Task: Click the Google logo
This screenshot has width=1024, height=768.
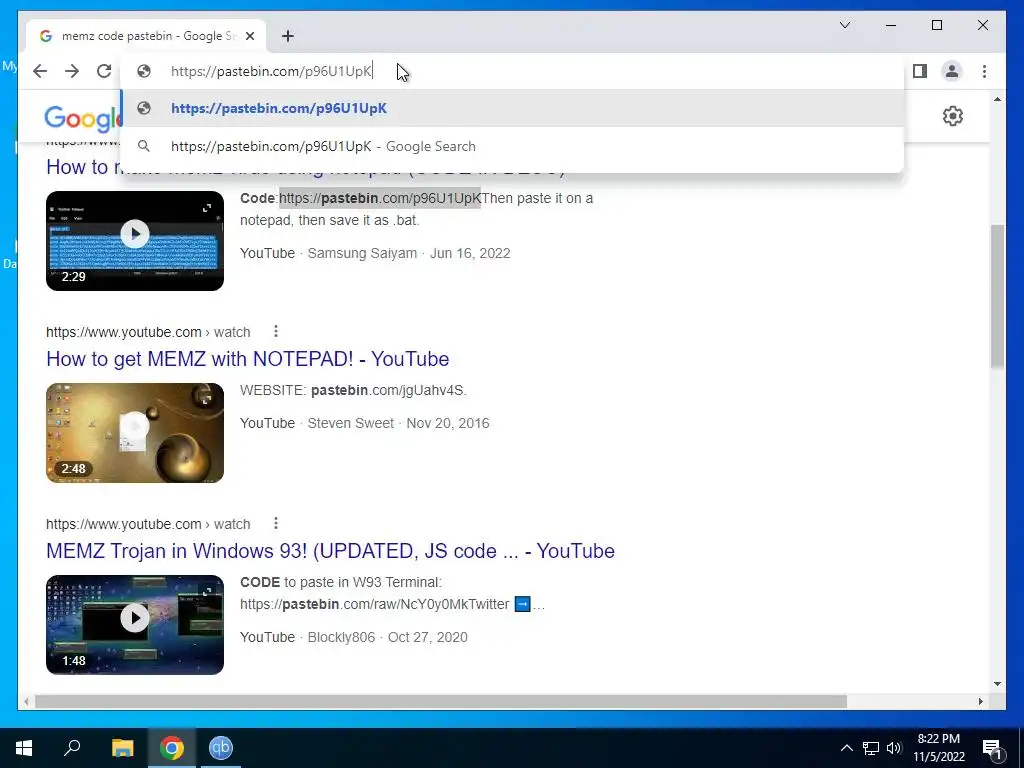Action: point(83,118)
